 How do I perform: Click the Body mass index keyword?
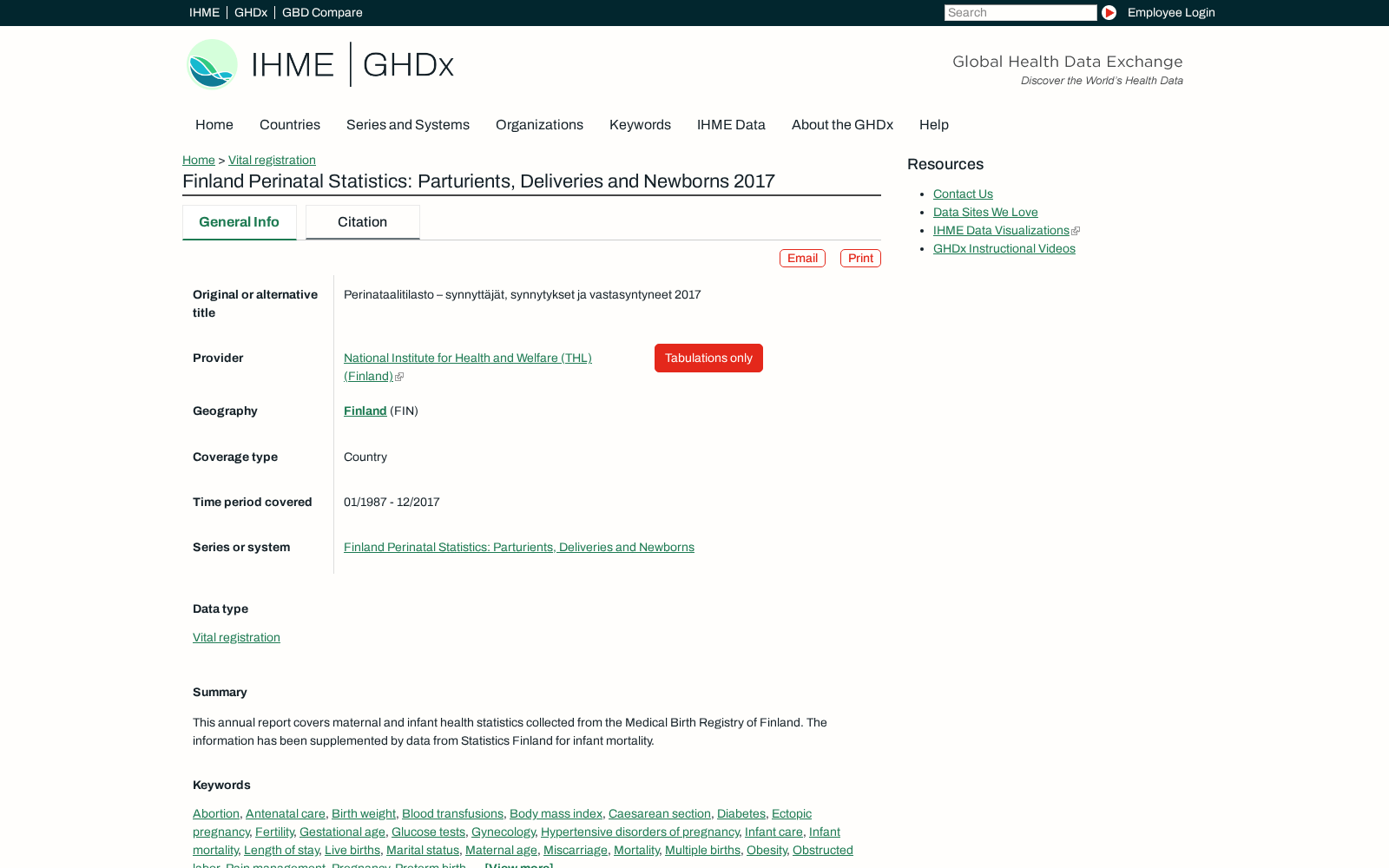pyautogui.click(x=556, y=814)
